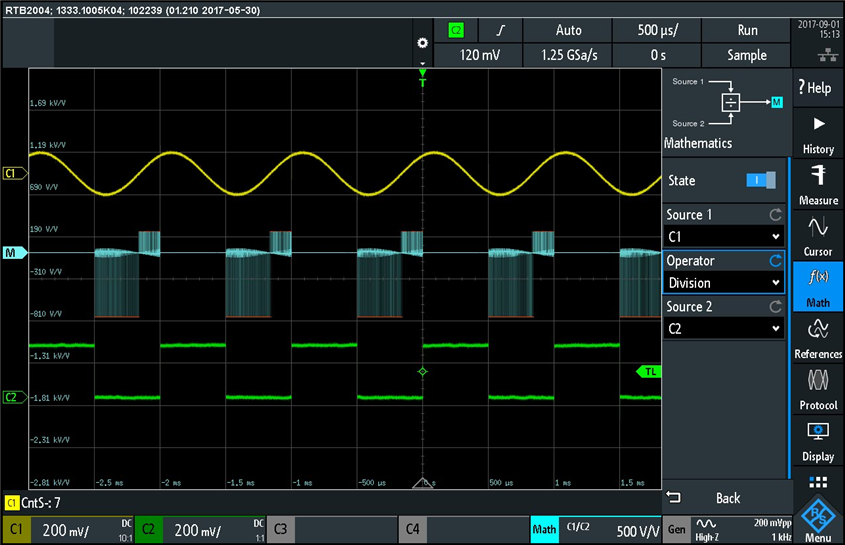Image resolution: width=845 pixels, height=545 pixels.
Task: Click the TL trigger level marker
Action: coord(649,371)
